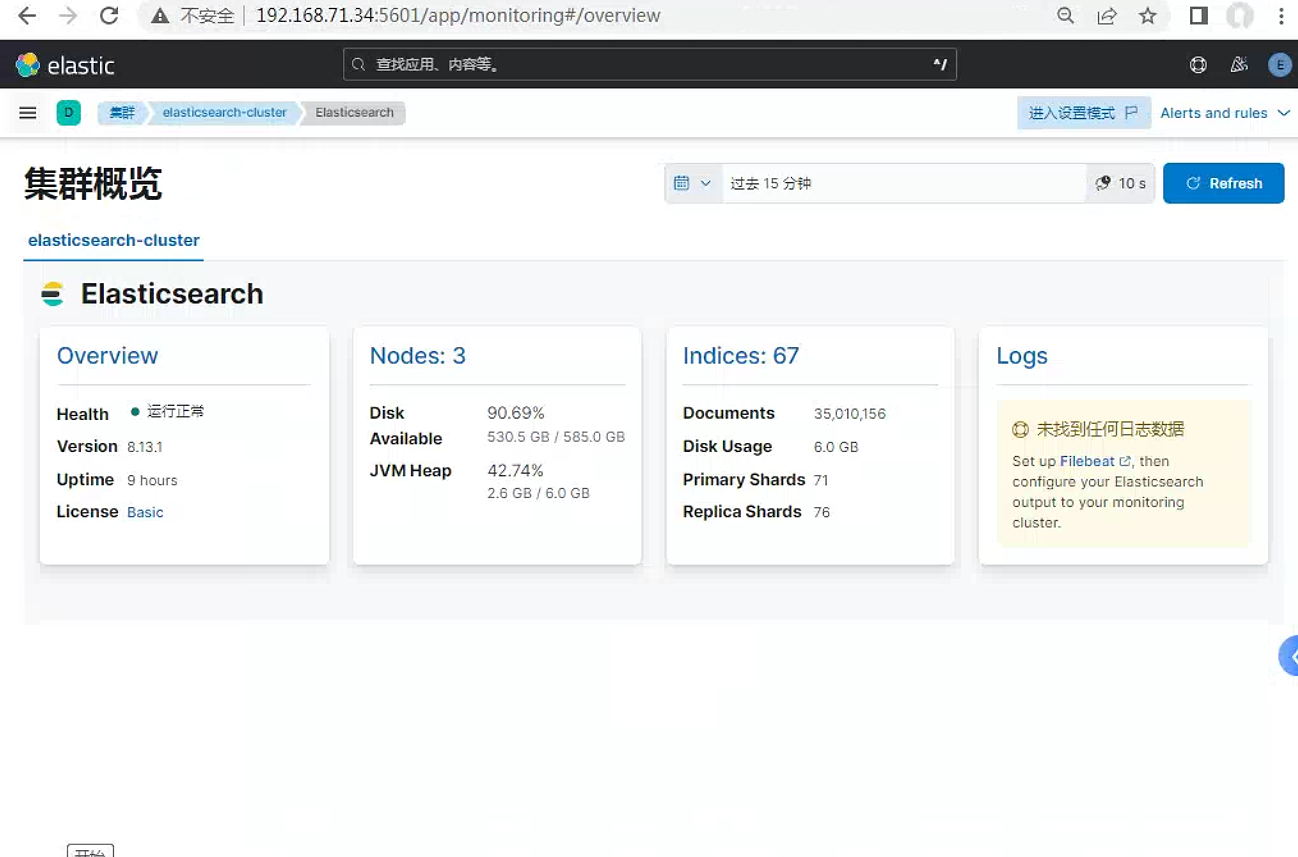
Task: Click the 集群 breadcrumb
Action: (122, 113)
